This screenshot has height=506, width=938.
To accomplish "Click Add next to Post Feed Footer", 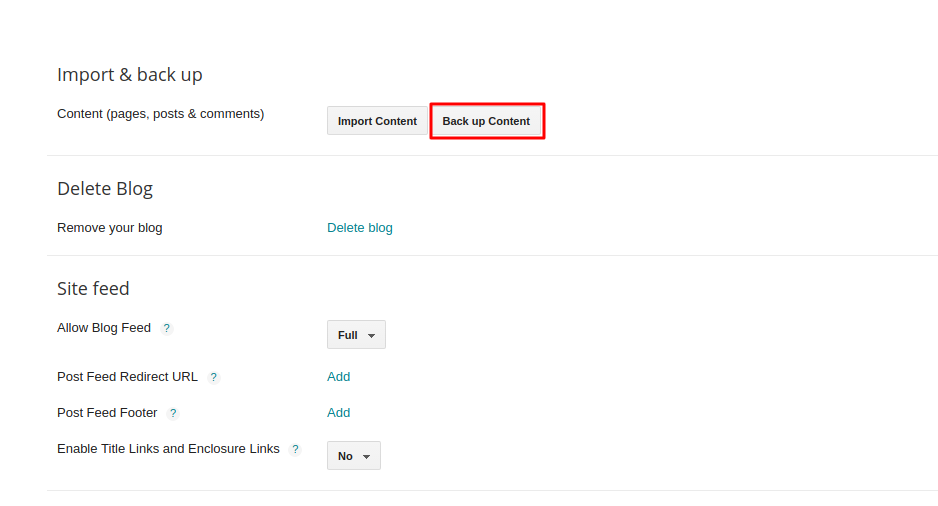I will tap(338, 413).
